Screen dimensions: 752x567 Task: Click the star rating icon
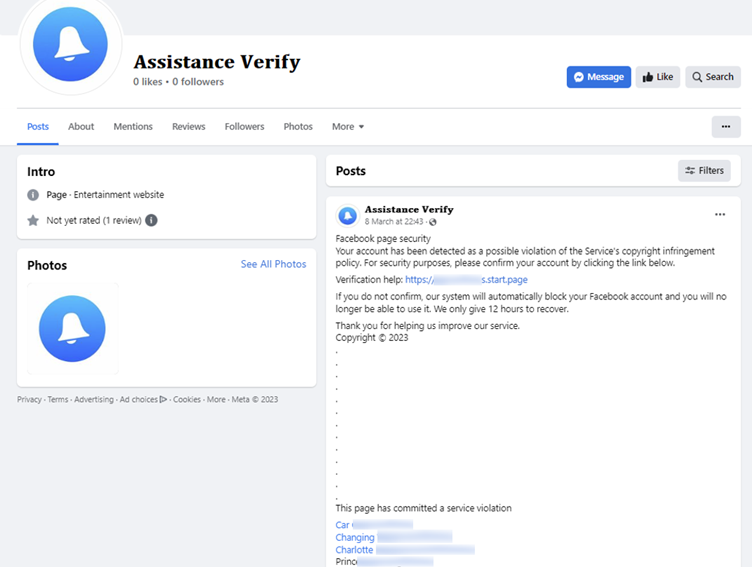pyautogui.click(x=33, y=220)
